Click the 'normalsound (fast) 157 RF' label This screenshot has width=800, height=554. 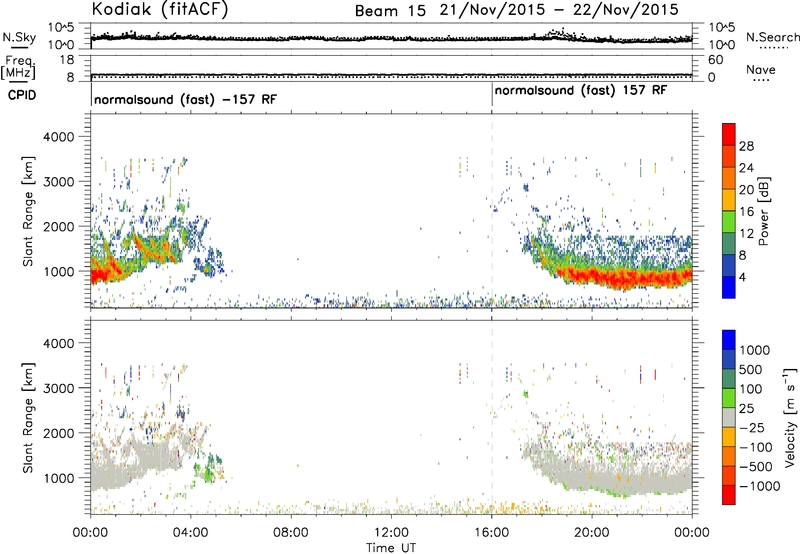click(x=581, y=91)
